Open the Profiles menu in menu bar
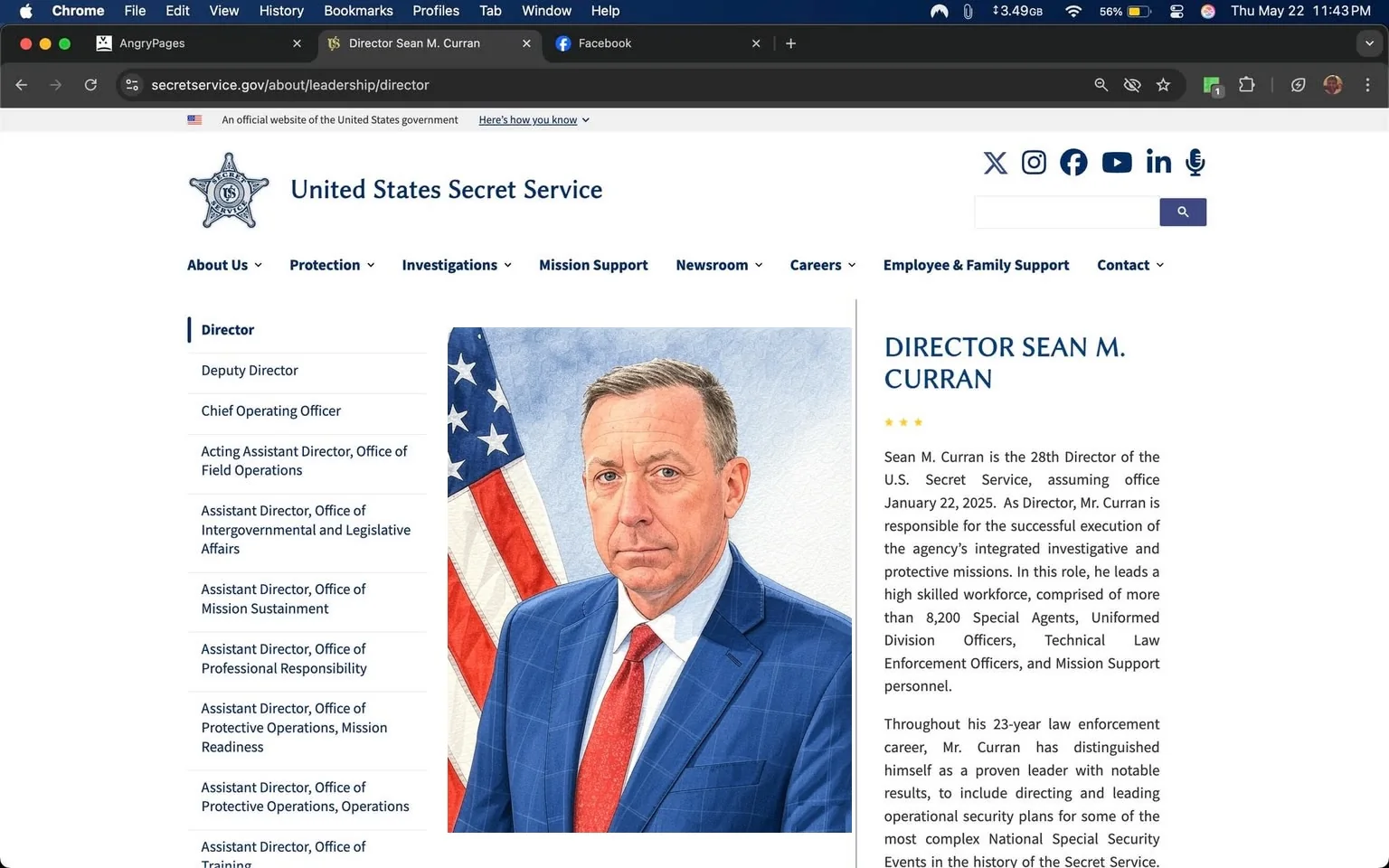This screenshot has height=868, width=1389. tap(436, 11)
